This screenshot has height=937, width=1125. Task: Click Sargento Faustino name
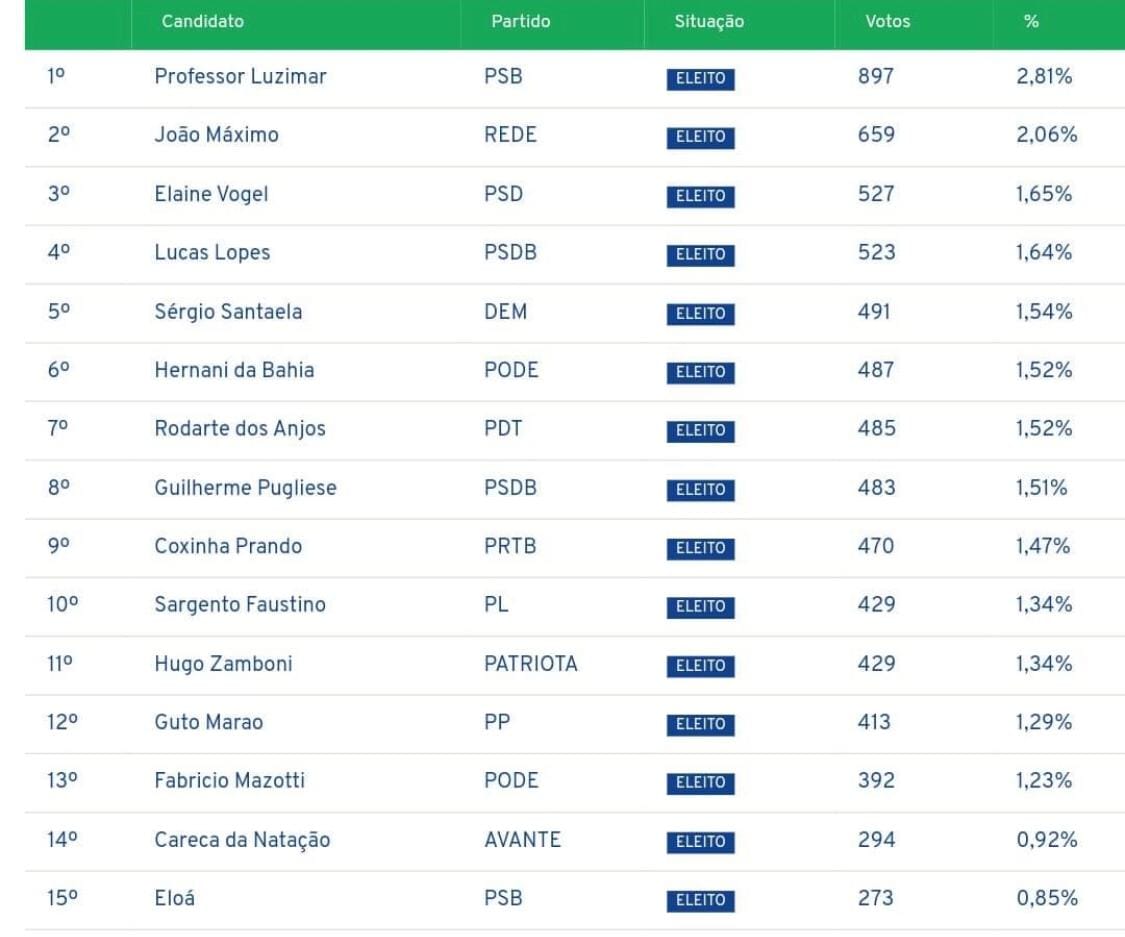click(x=240, y=605)
